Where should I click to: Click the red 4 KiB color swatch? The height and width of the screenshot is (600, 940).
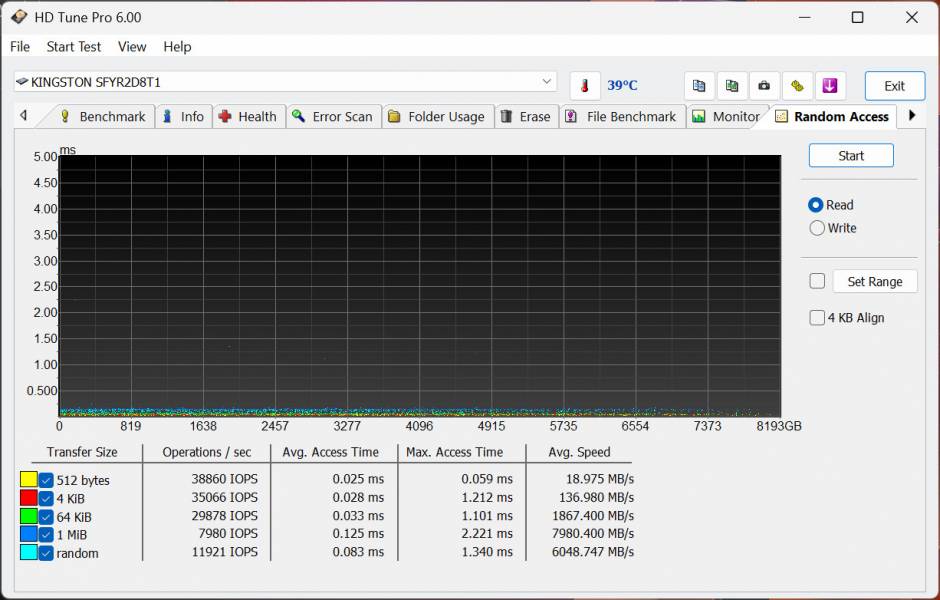click(29, 498)
